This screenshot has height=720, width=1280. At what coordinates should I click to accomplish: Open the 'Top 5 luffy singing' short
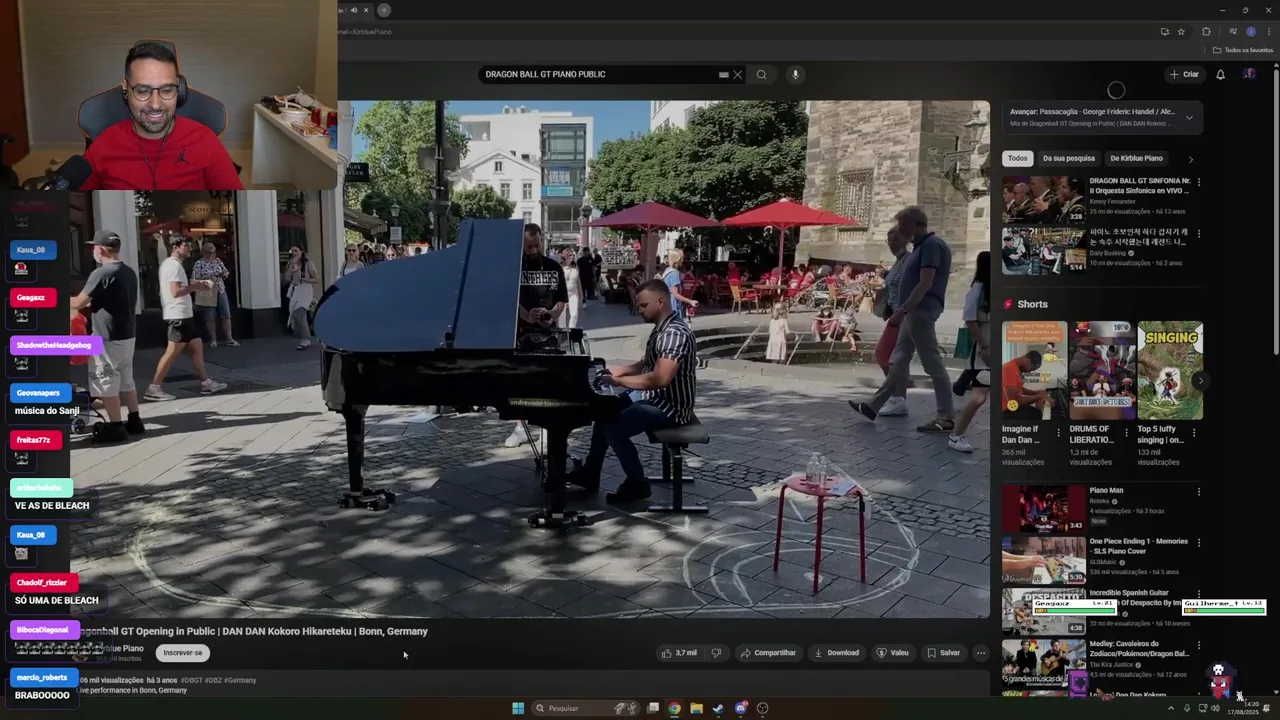pyautogui.click(x=1170, y=370)
